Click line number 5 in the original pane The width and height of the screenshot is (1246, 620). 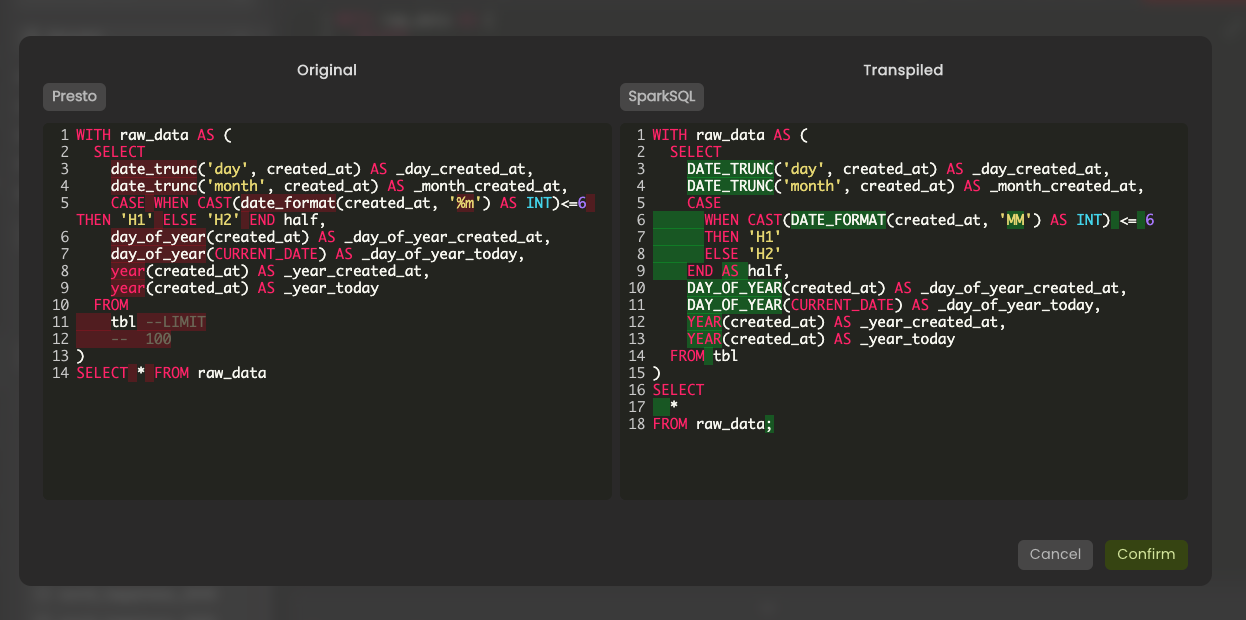(x=64, y=203)
